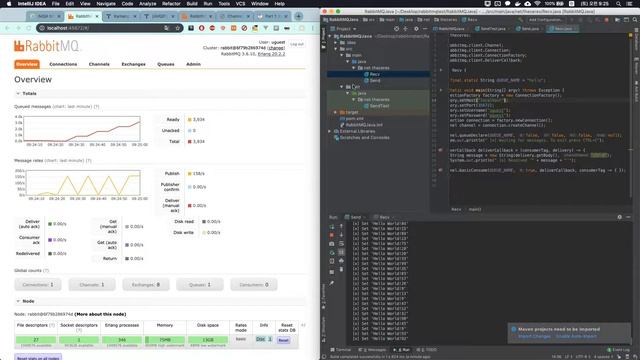Viewport: 640px width, 360px height.
Task: Open the Channels tab in RabbitMQ
Action: [x=99, y=64]
